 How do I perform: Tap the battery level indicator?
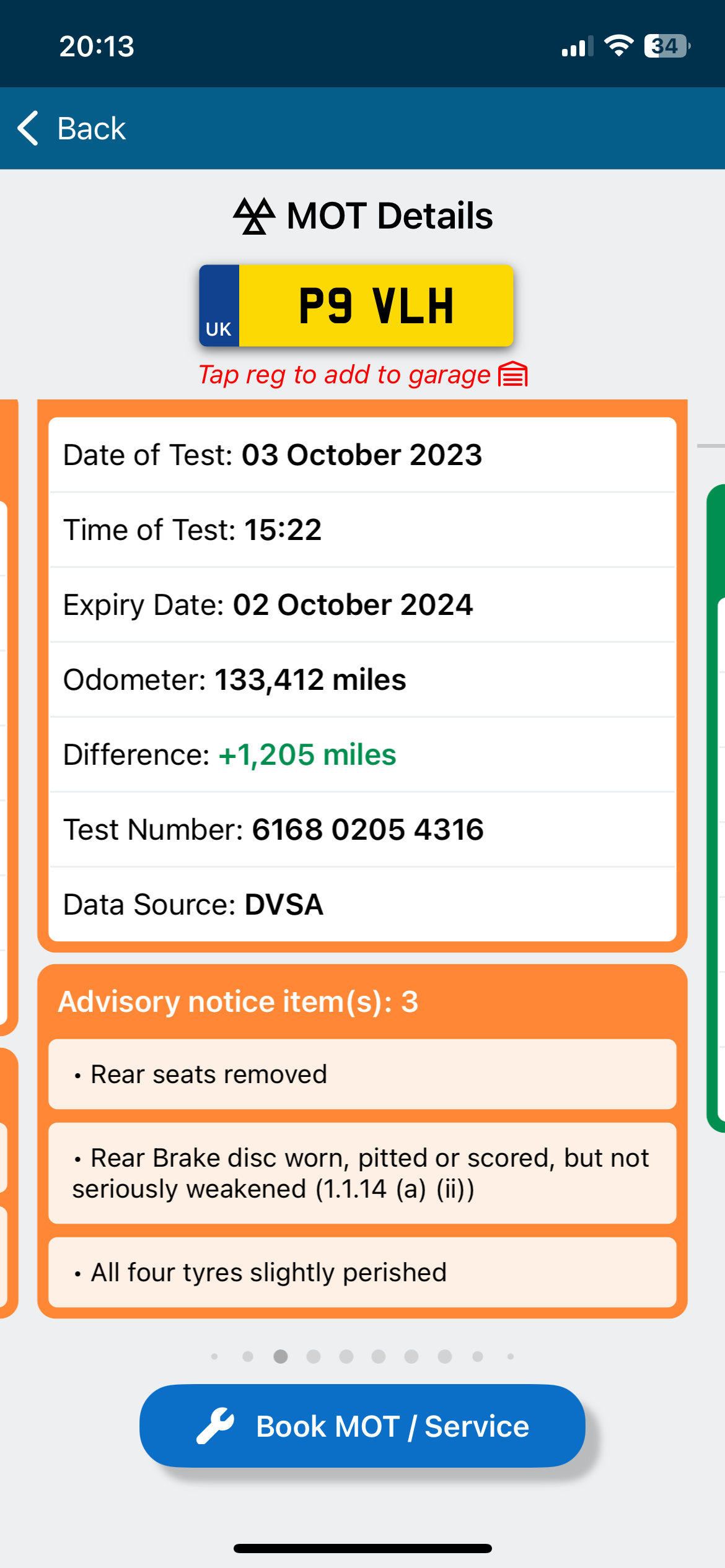[x=667, y=46]
